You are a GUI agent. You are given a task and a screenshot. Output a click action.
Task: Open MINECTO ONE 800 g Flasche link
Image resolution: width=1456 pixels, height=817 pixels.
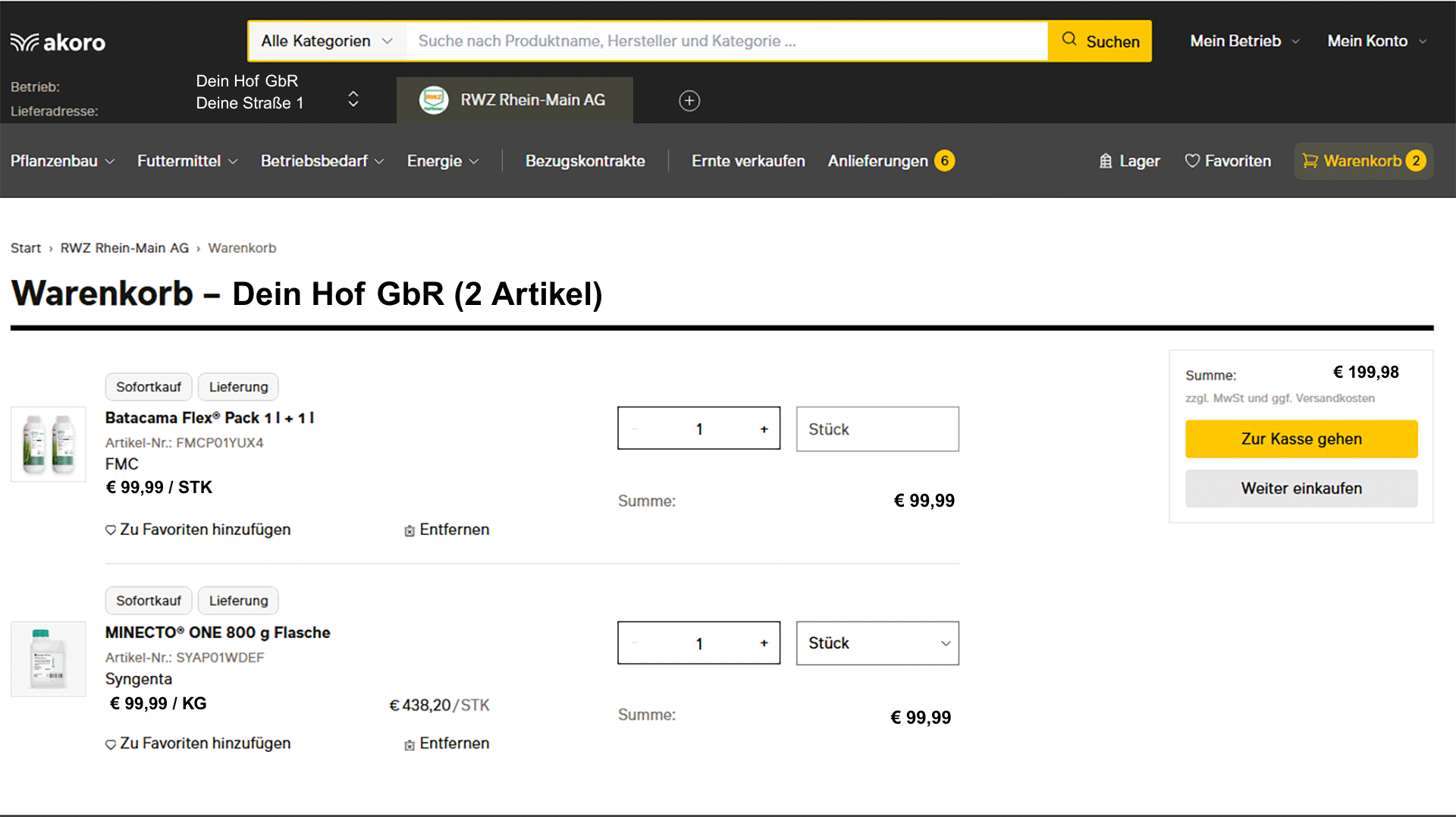(x=218, y=633)
